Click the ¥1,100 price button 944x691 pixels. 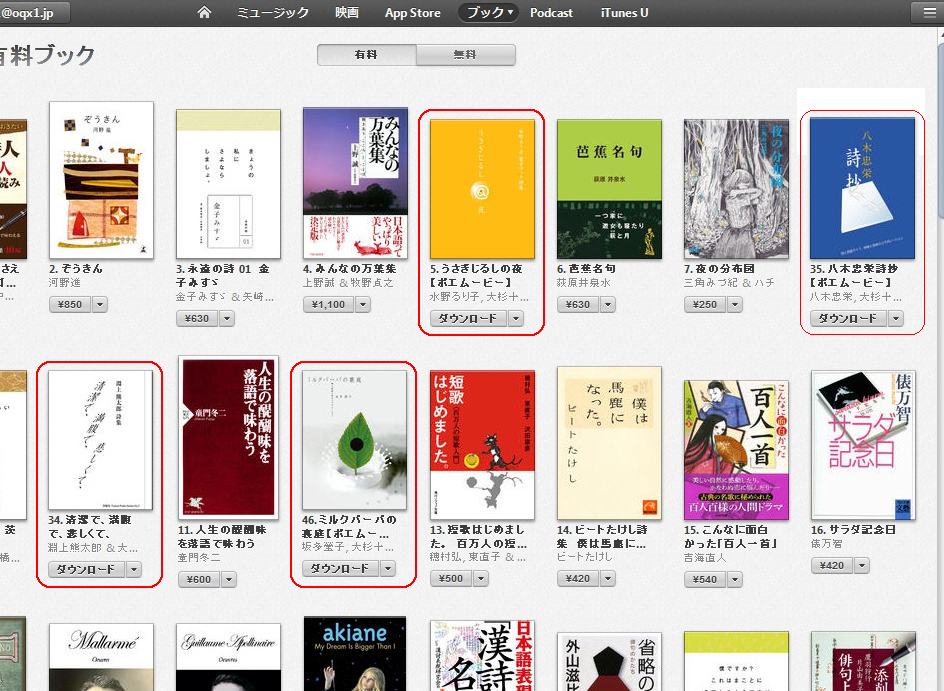pyautogui.click(x=328, y=305)
